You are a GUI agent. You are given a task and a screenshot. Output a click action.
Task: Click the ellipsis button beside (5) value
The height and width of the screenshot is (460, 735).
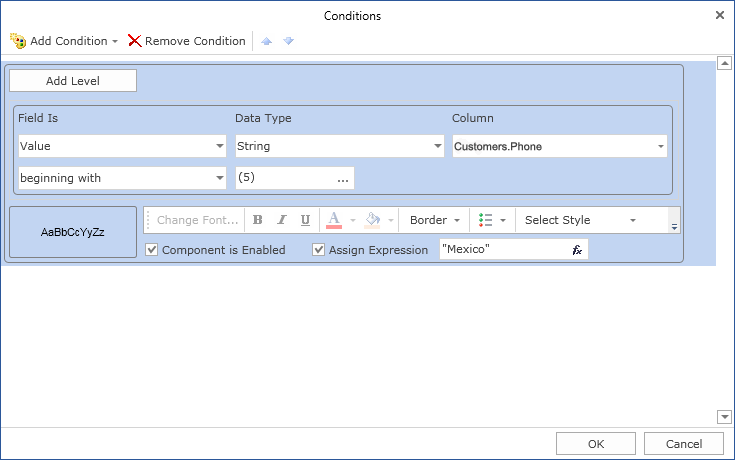(343, 178)
